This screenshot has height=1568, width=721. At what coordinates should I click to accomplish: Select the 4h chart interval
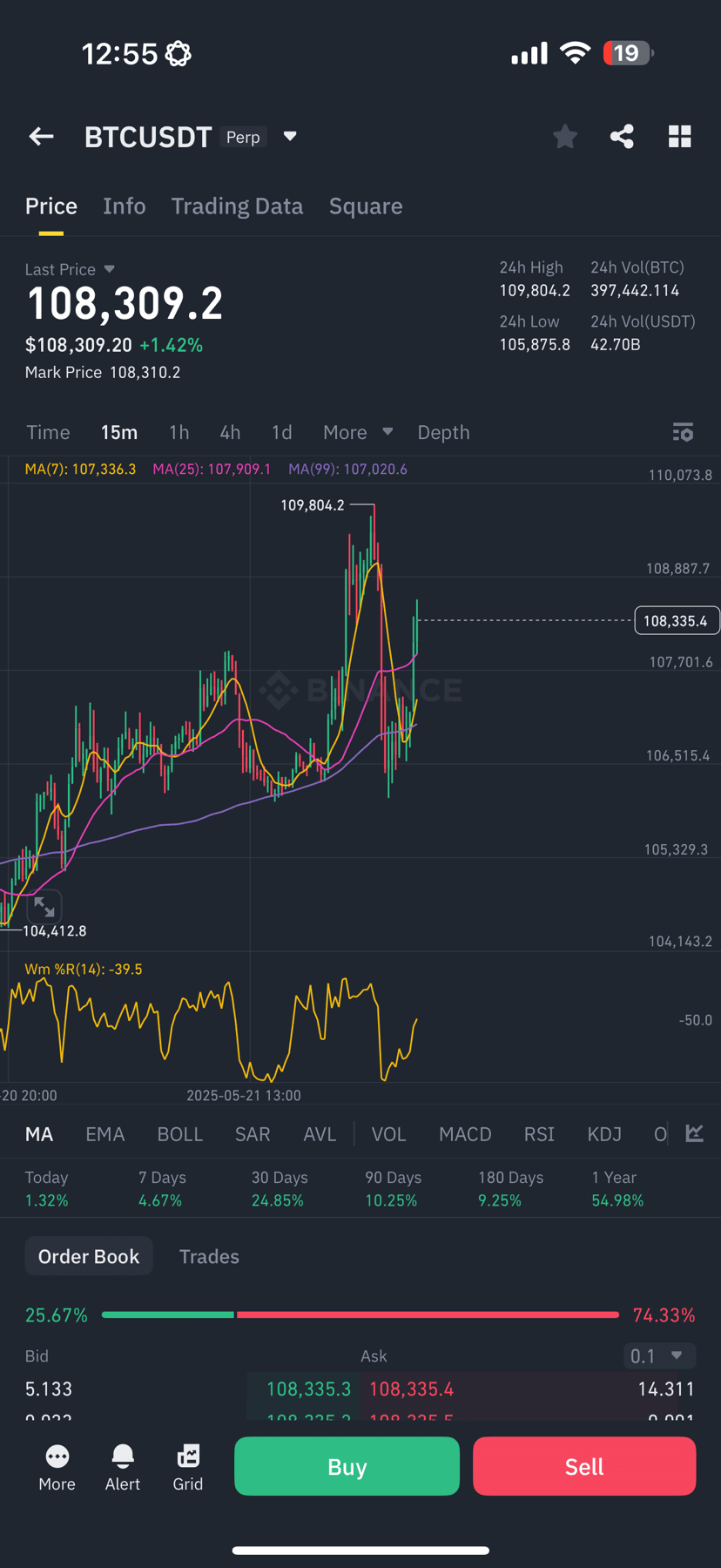point(230,432)
